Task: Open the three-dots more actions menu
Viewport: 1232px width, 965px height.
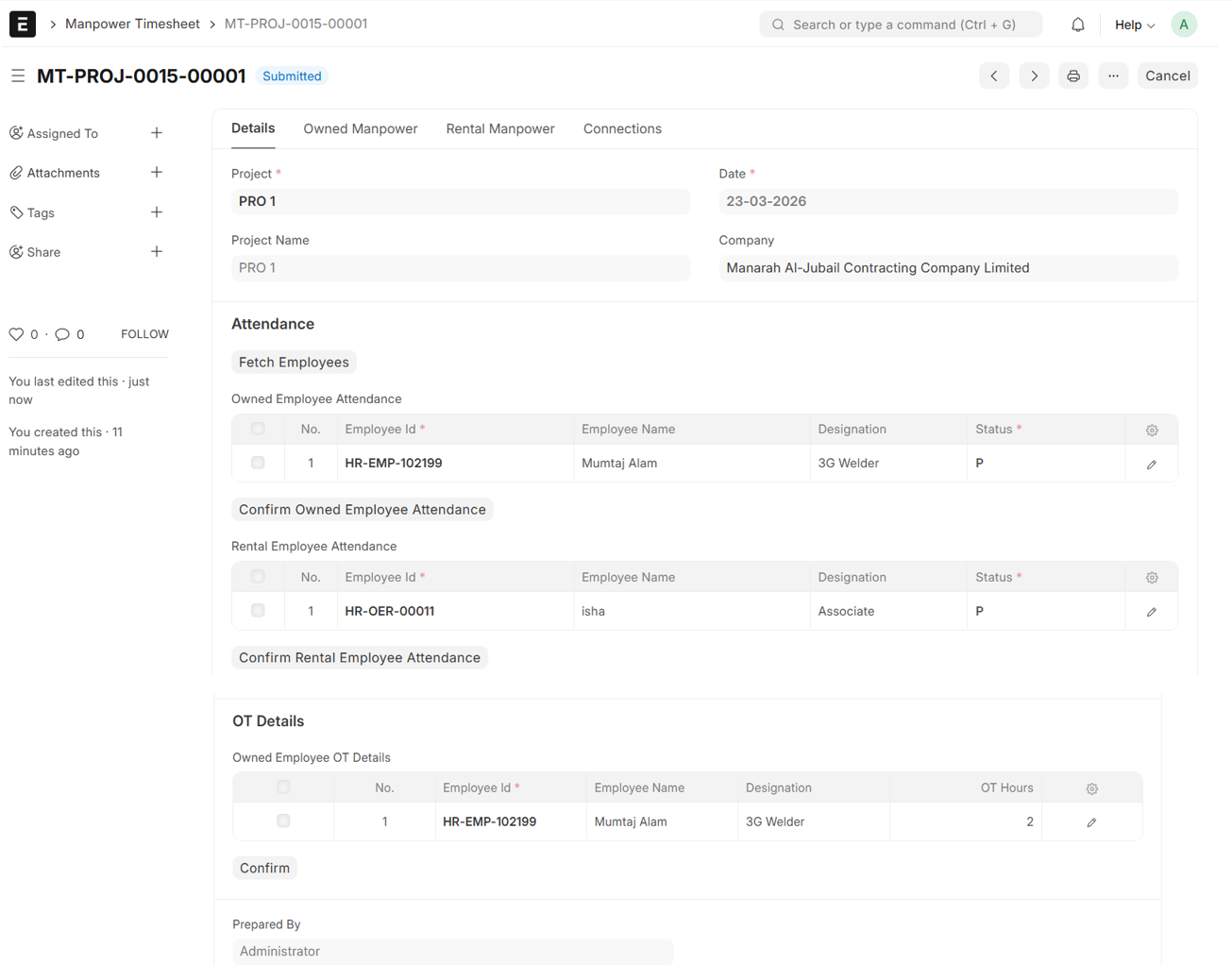Action: point(1113,76)
